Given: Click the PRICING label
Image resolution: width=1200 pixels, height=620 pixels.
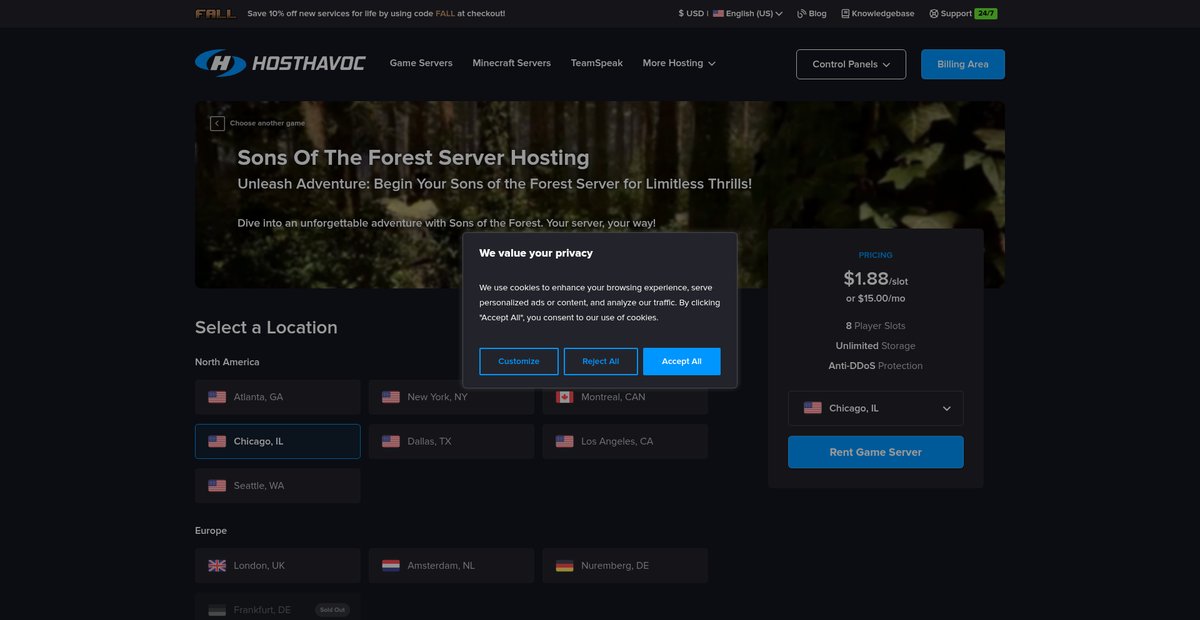Looking at the screenshot, I should point(876,255).
